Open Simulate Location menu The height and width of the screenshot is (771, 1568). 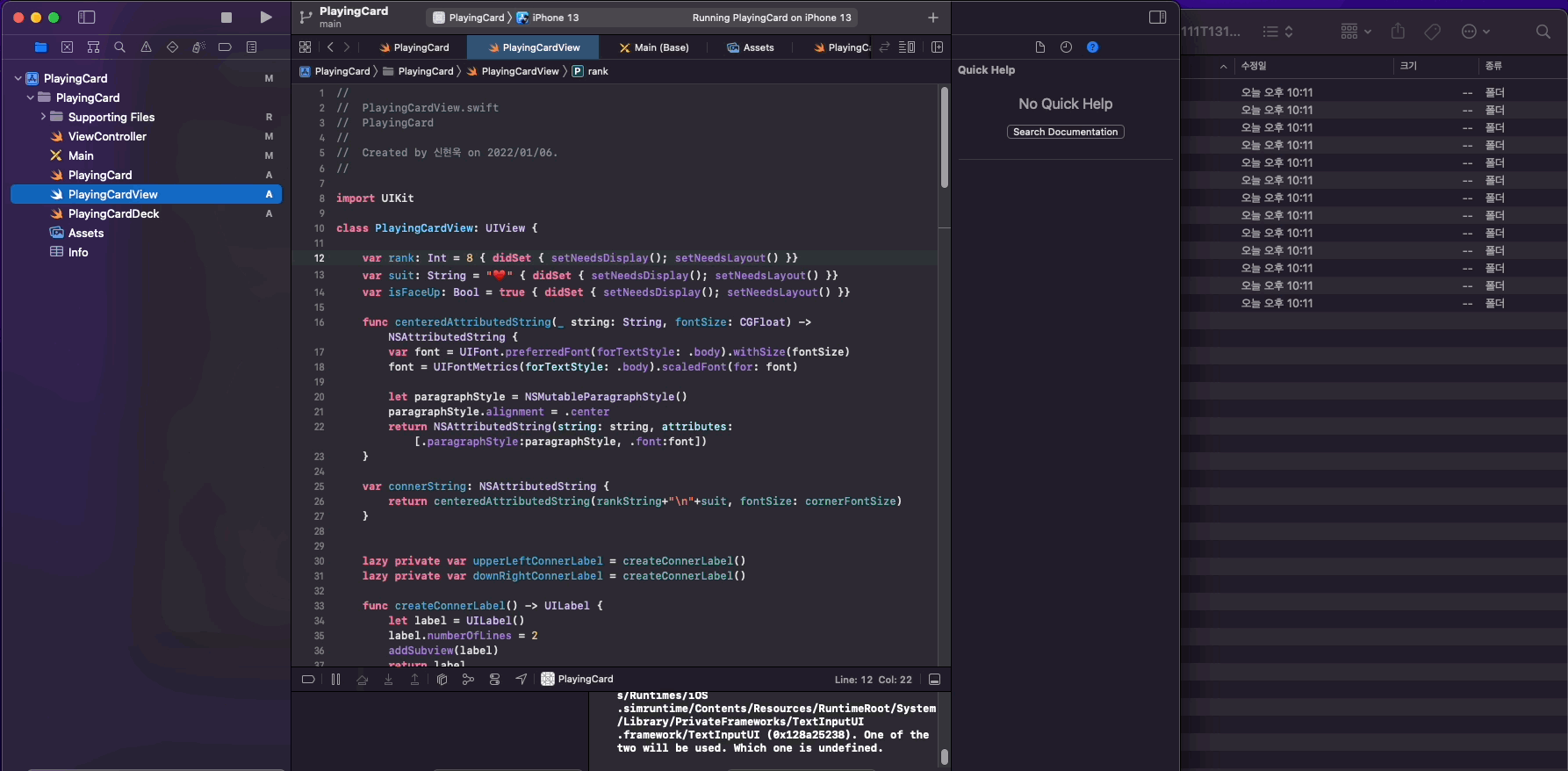point(521,680)
